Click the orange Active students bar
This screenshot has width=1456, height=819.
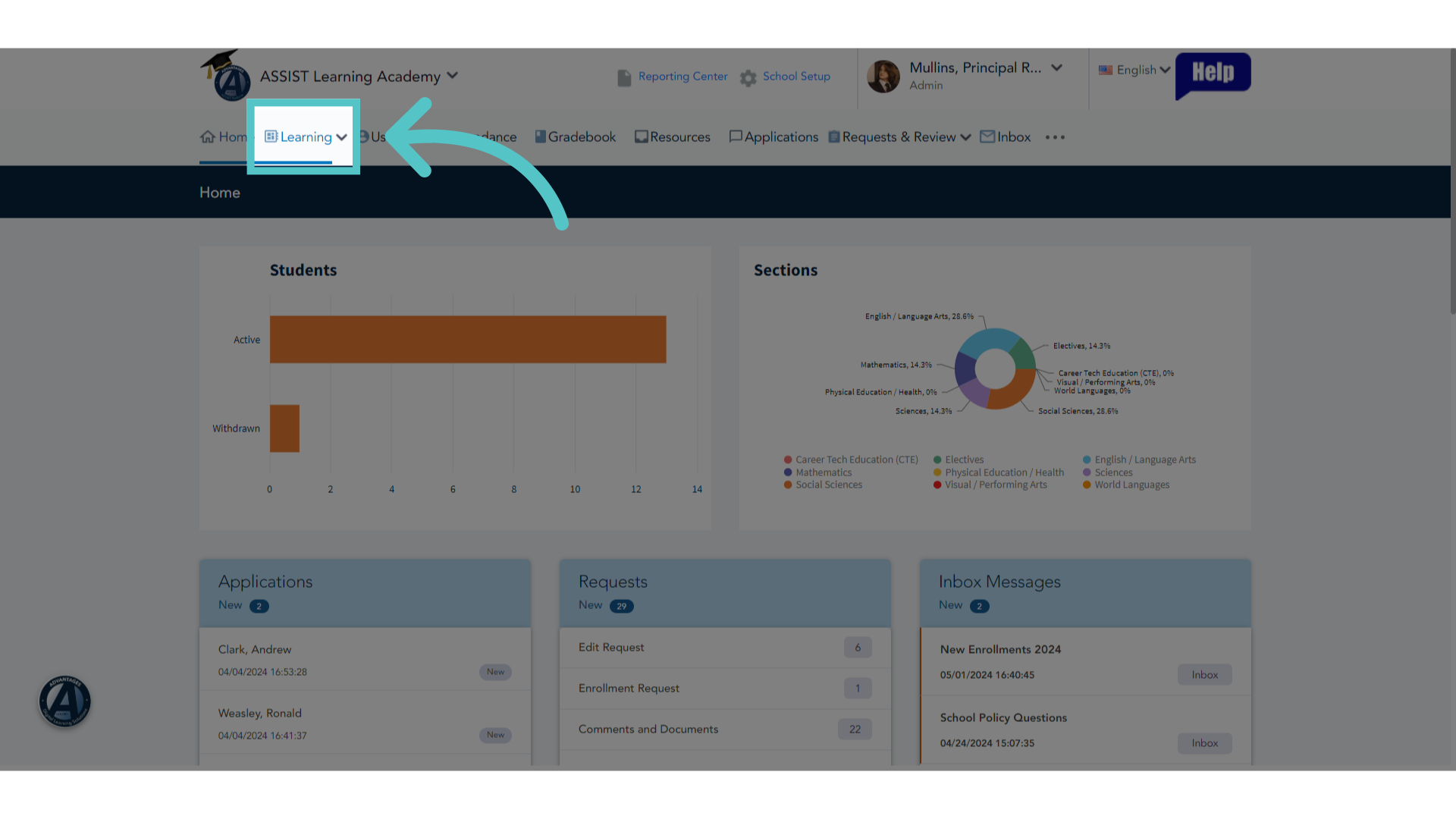click(x=468, y=339)
